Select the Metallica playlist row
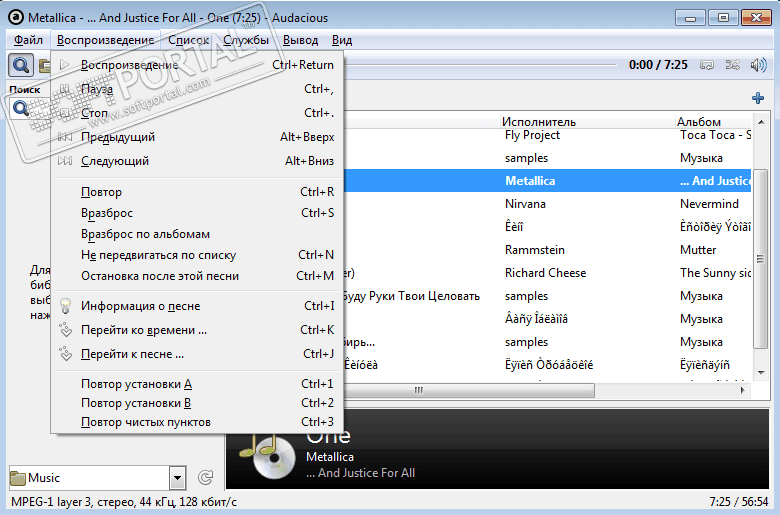 point(547,181)
